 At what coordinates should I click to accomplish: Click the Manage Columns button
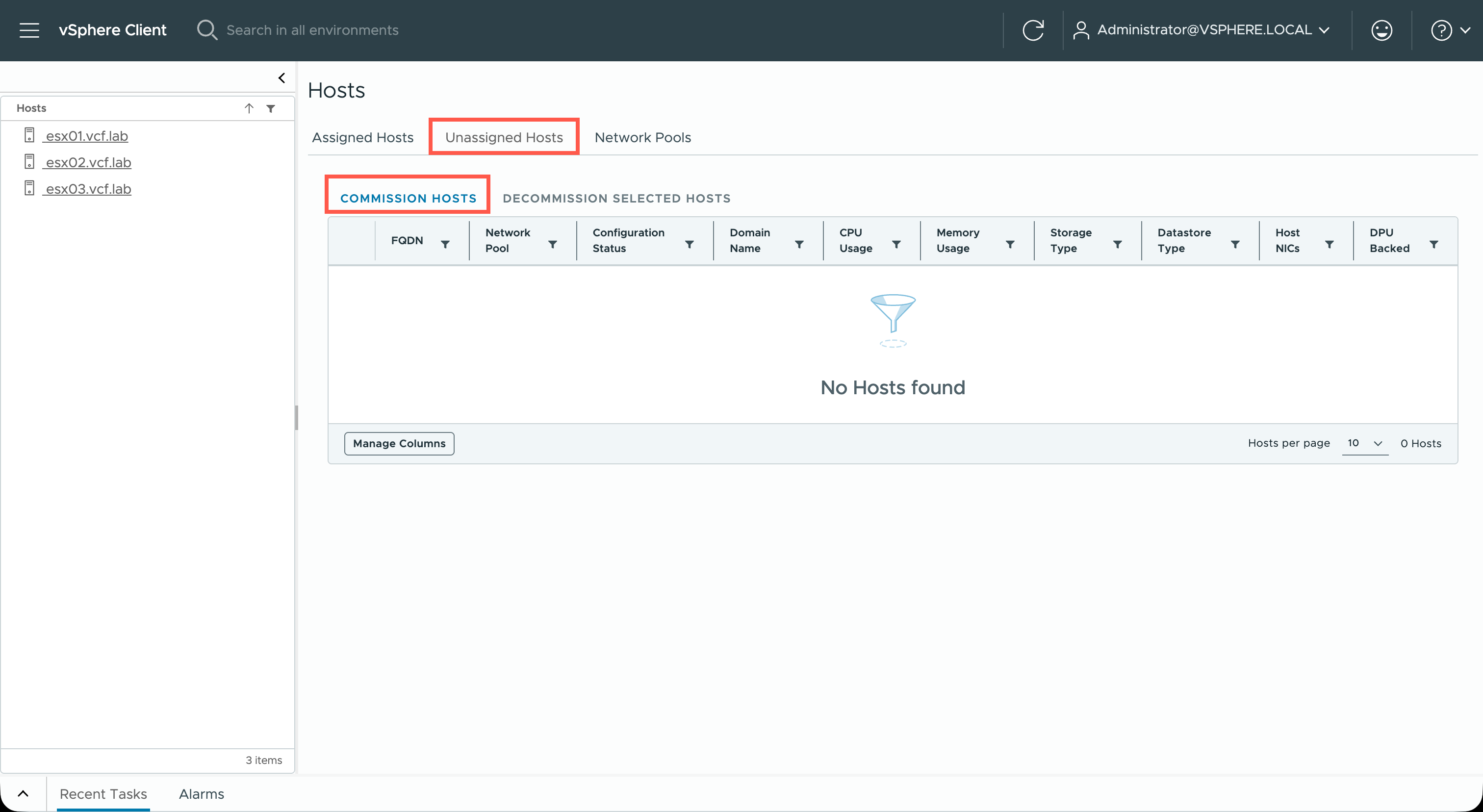(399, 443)
